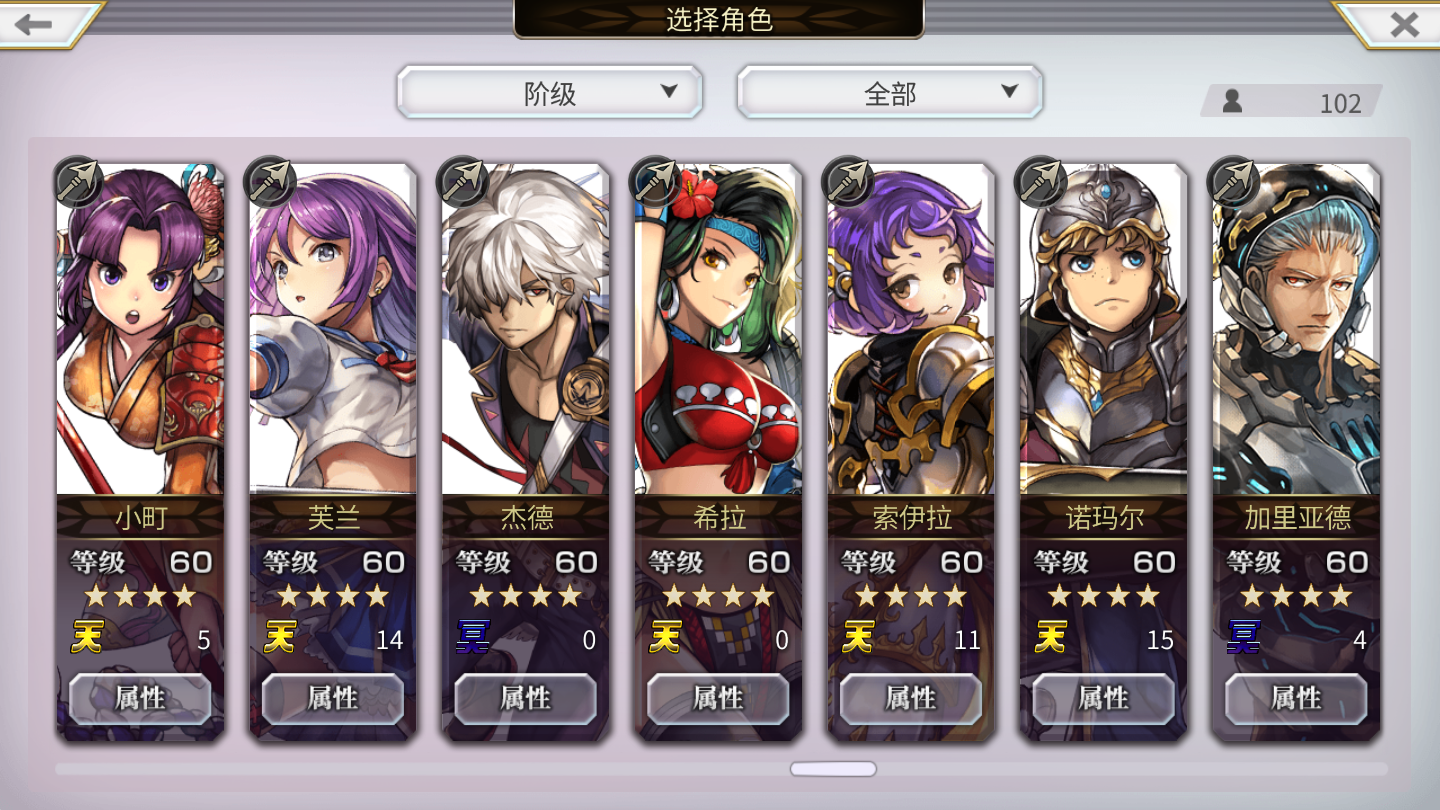Click the spear icon on 加里亚德's card

click(1235, 182)
